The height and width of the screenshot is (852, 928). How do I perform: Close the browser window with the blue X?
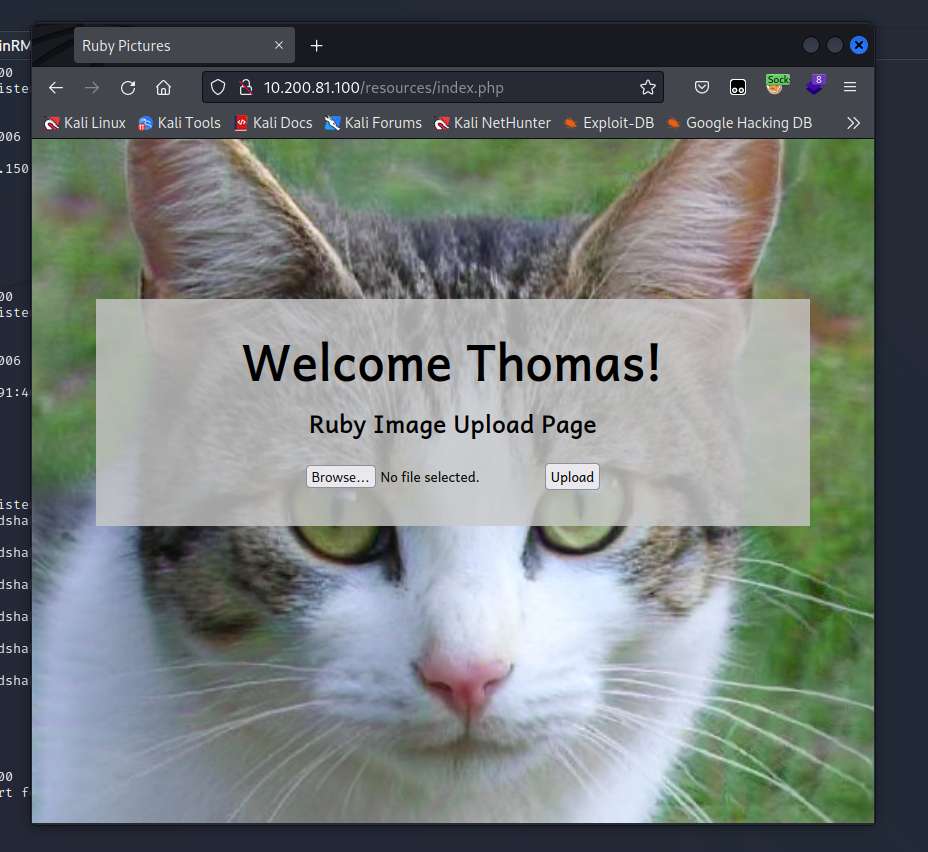click(859, 45)
